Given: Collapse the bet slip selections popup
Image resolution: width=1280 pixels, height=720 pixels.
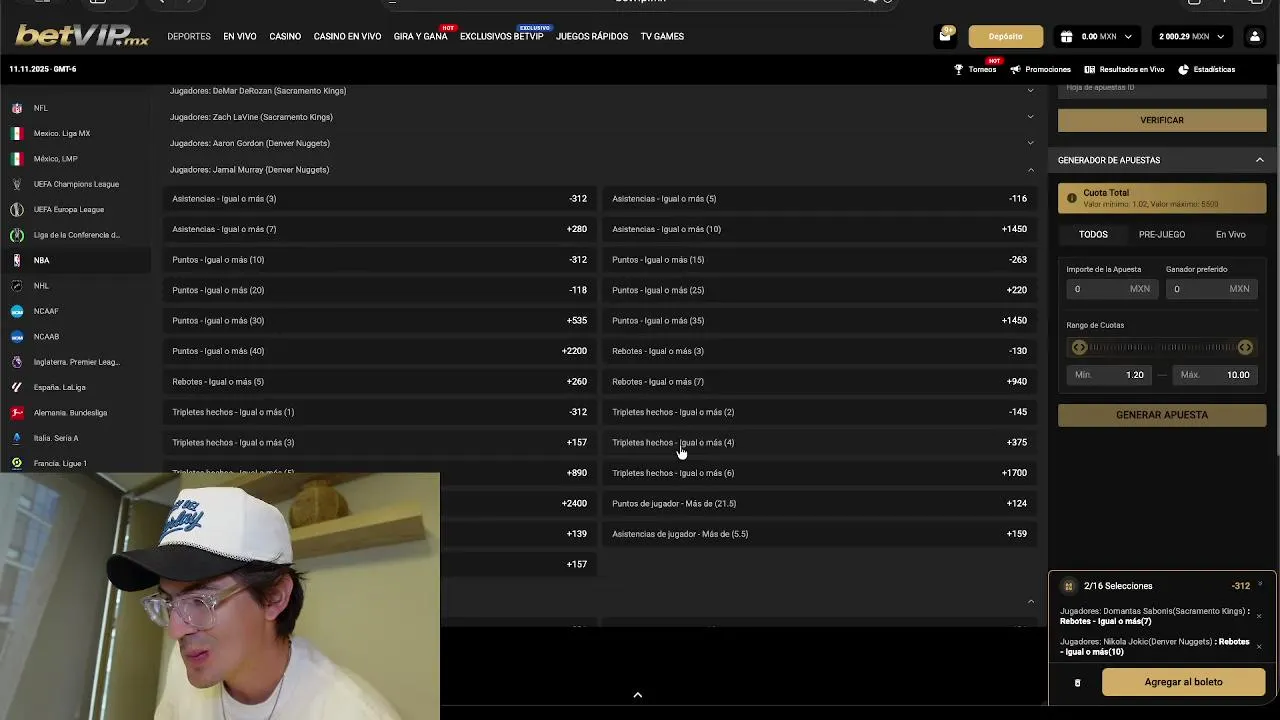Looking at the screenshot, I should coord(1260,584).
